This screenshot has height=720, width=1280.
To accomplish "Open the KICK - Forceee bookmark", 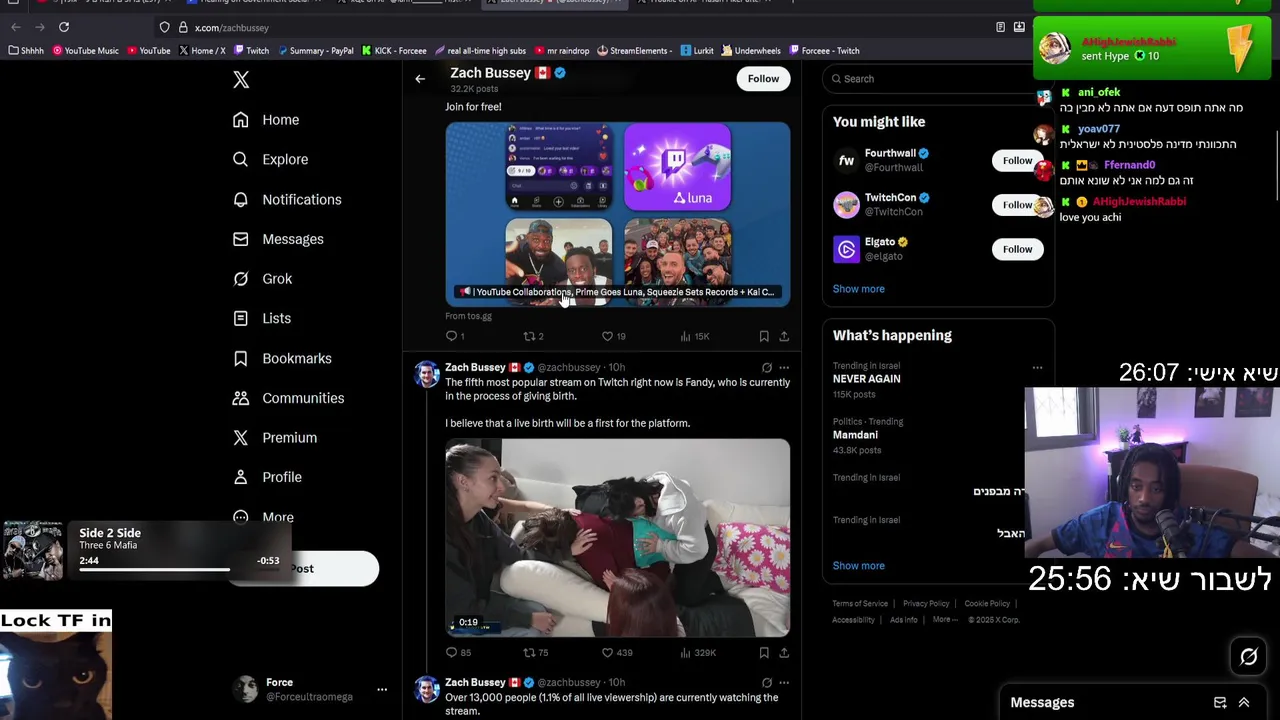I will tap(394, 51).
